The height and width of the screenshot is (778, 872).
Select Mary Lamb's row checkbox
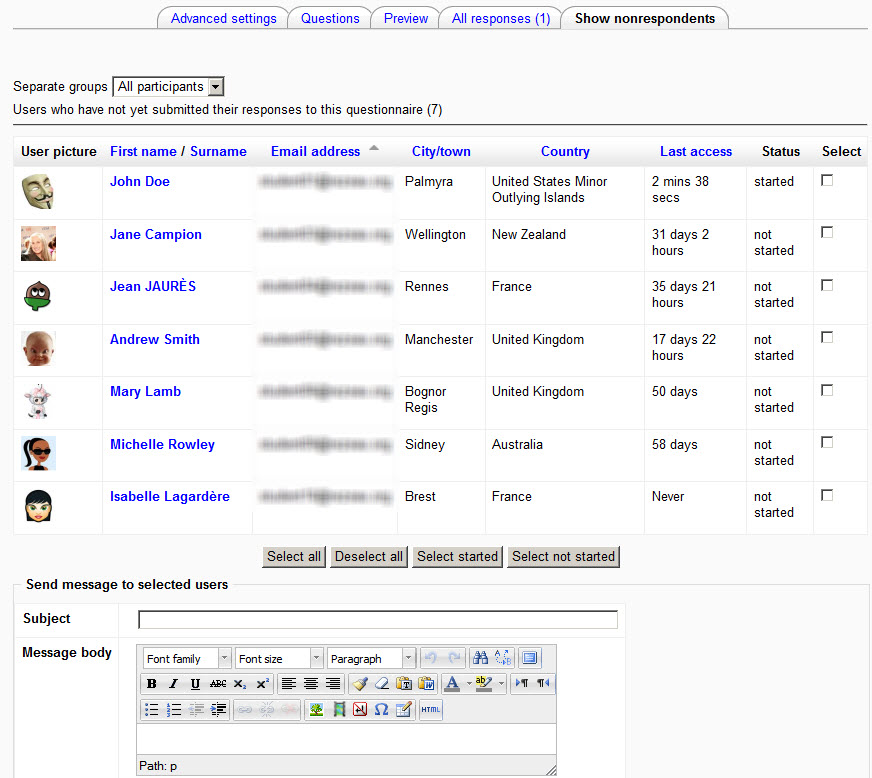pos(827,391)
